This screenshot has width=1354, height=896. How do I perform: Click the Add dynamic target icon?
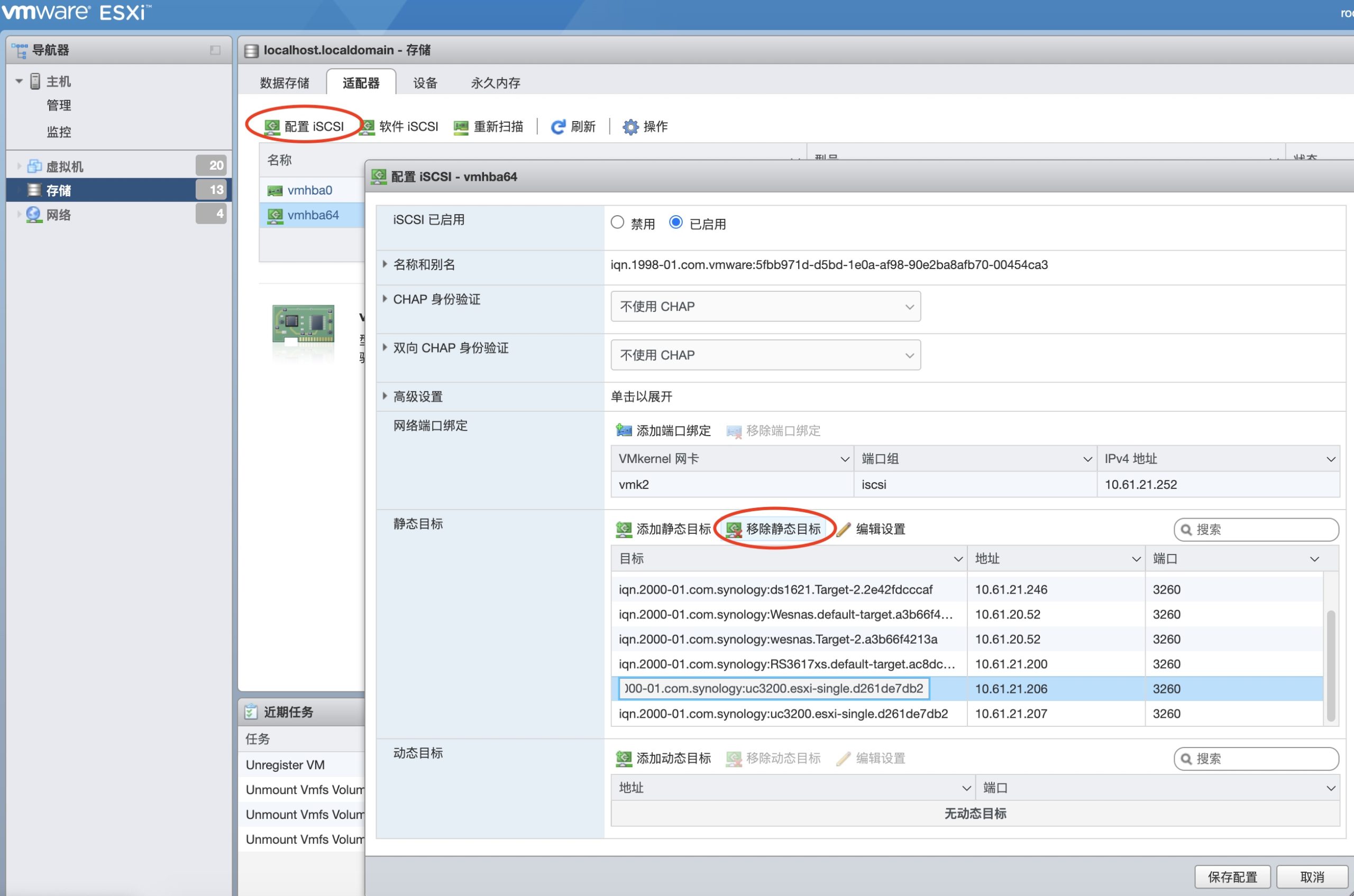tap(623, 758)
